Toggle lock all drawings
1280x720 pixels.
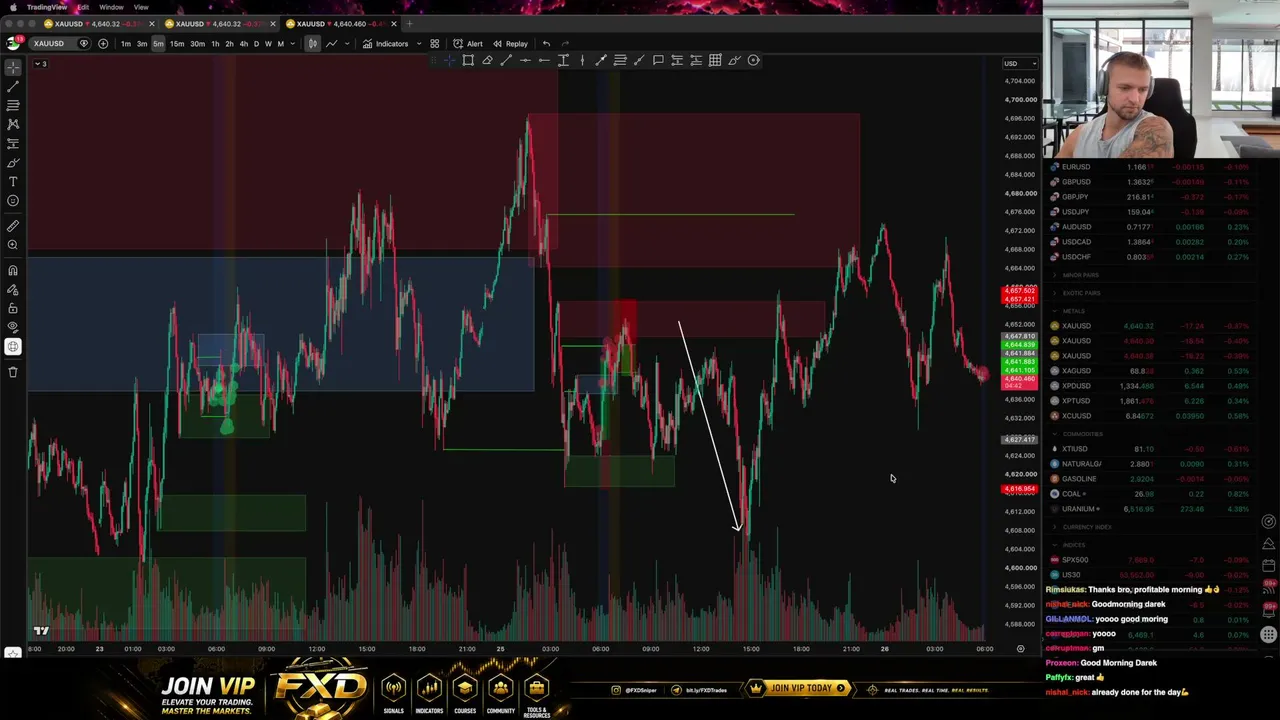(13, 308)
